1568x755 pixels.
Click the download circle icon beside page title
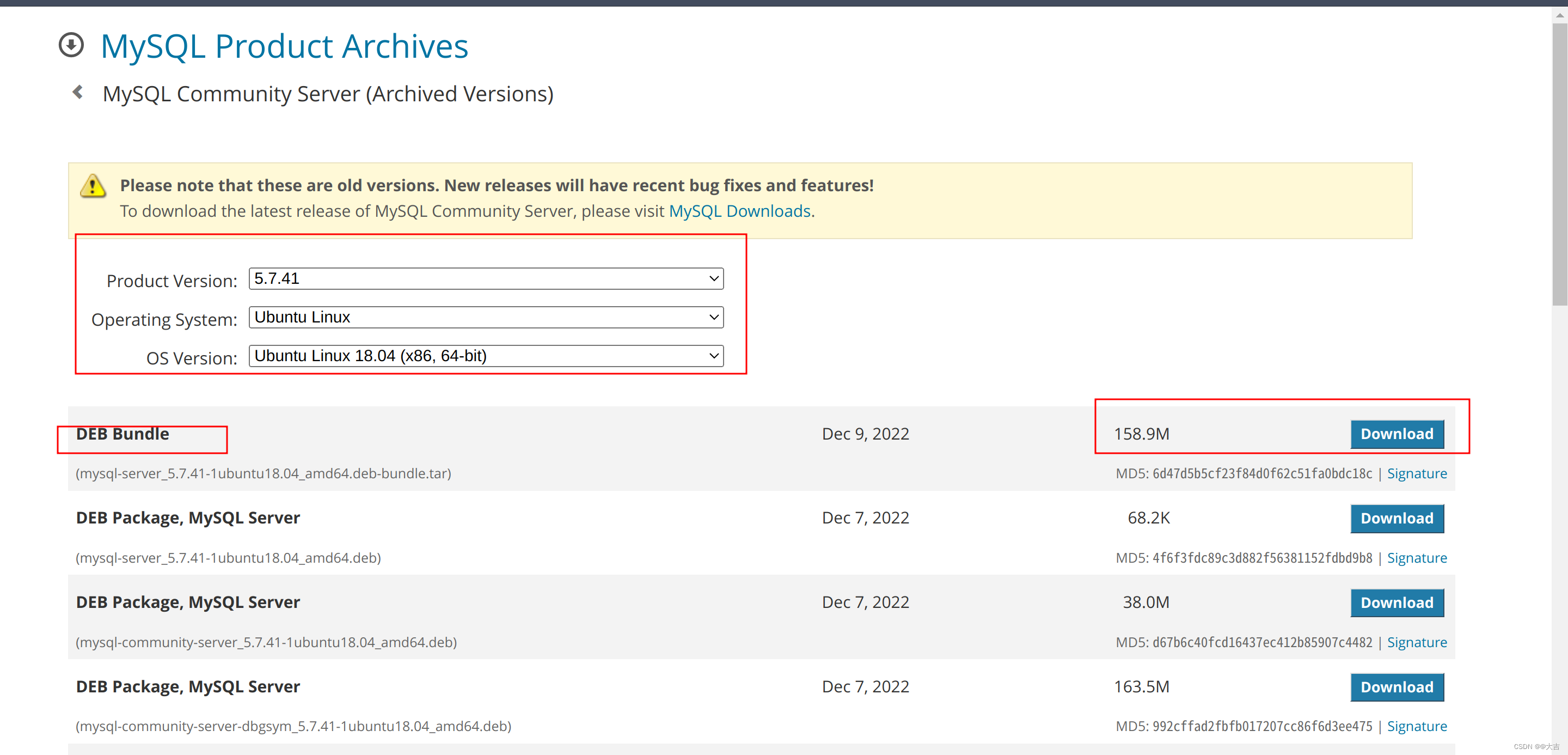point(71,45)
